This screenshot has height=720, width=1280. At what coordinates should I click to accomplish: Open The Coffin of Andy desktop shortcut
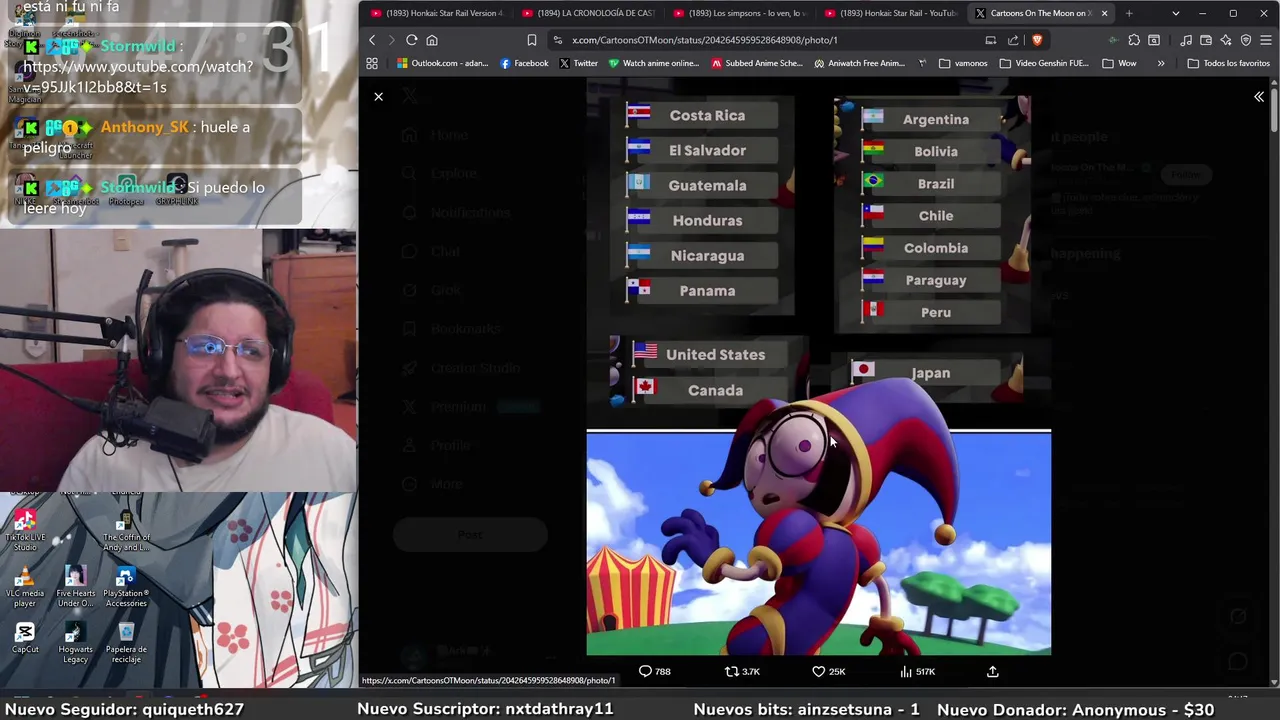coord(125,532)
